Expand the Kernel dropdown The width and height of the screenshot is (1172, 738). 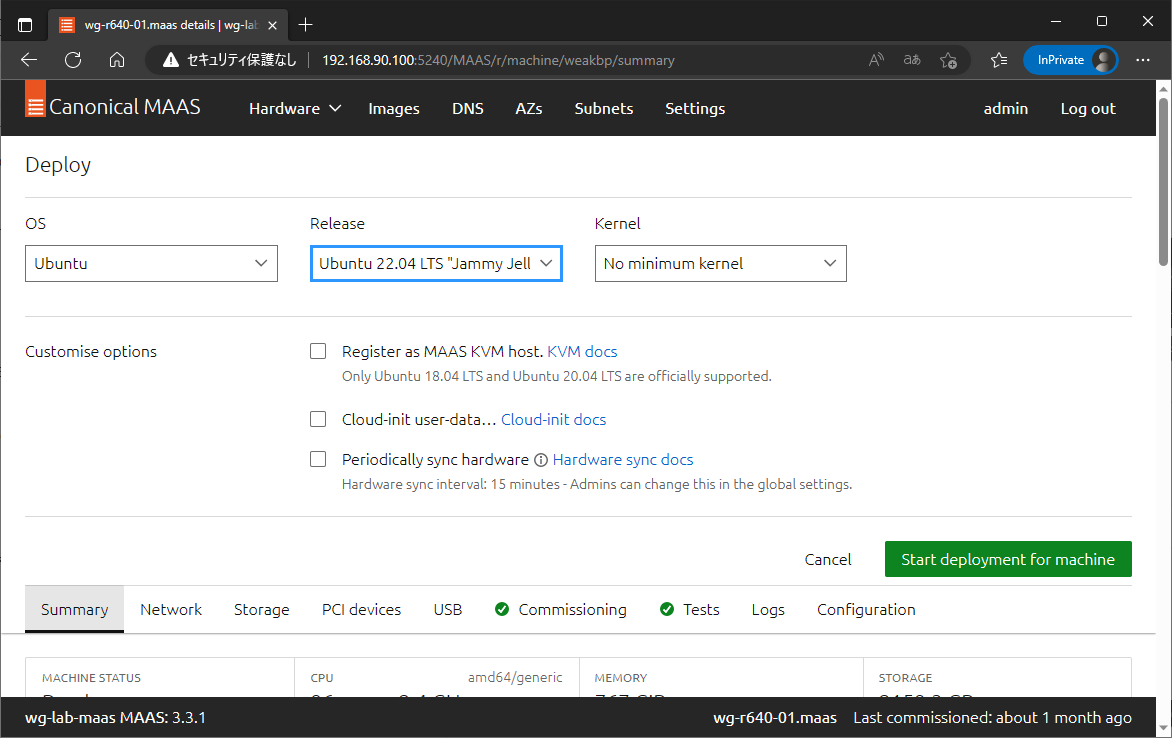(720, 263)
